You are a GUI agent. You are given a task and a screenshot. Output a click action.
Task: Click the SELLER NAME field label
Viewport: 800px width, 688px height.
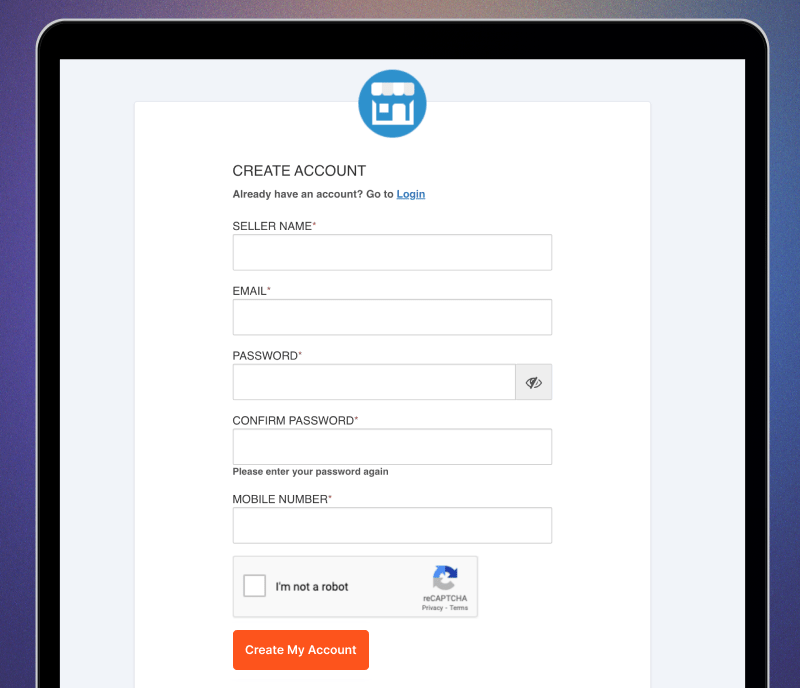272,226
